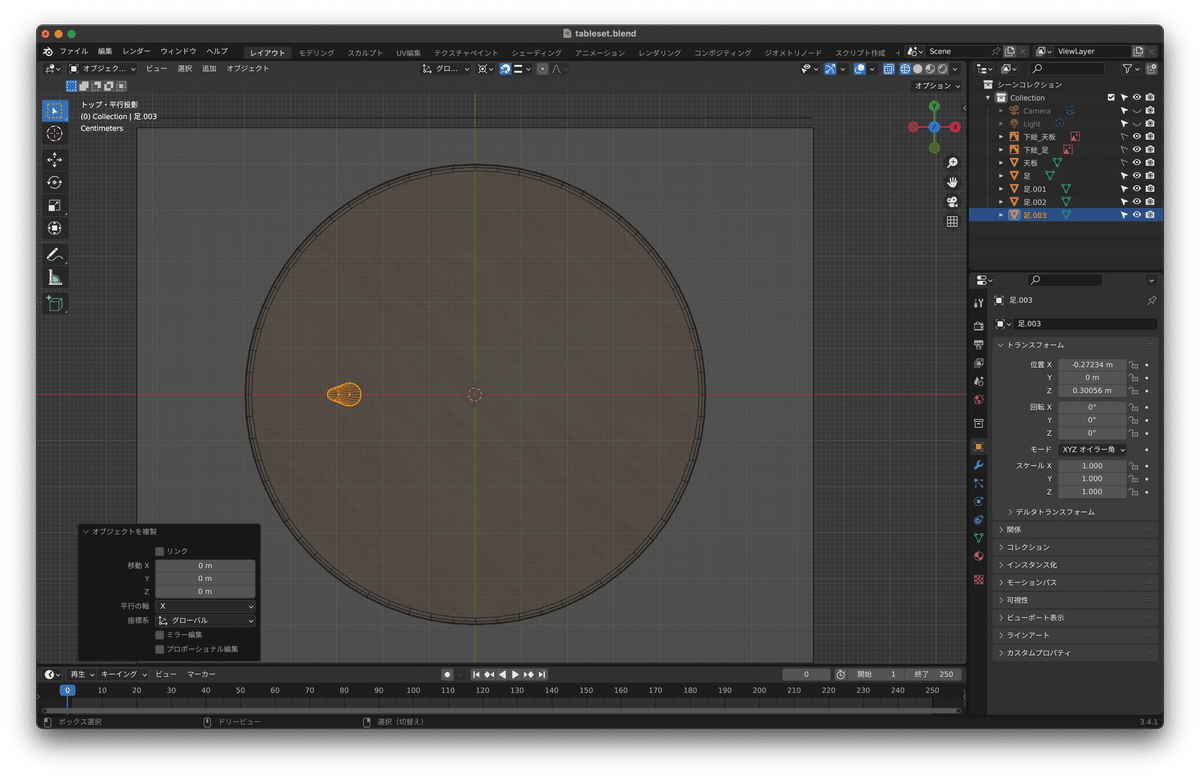Open the Tool properties tab

[x=978, y=303]
